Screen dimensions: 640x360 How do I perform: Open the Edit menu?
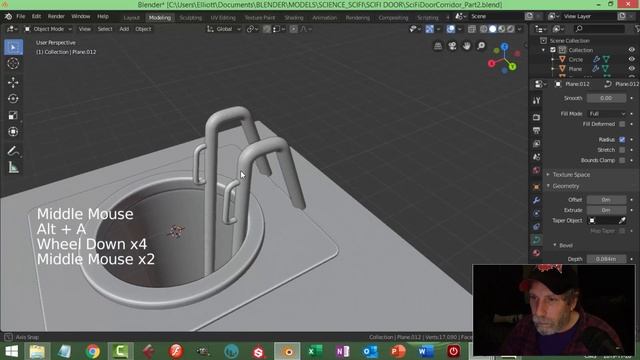coord(36,17)
